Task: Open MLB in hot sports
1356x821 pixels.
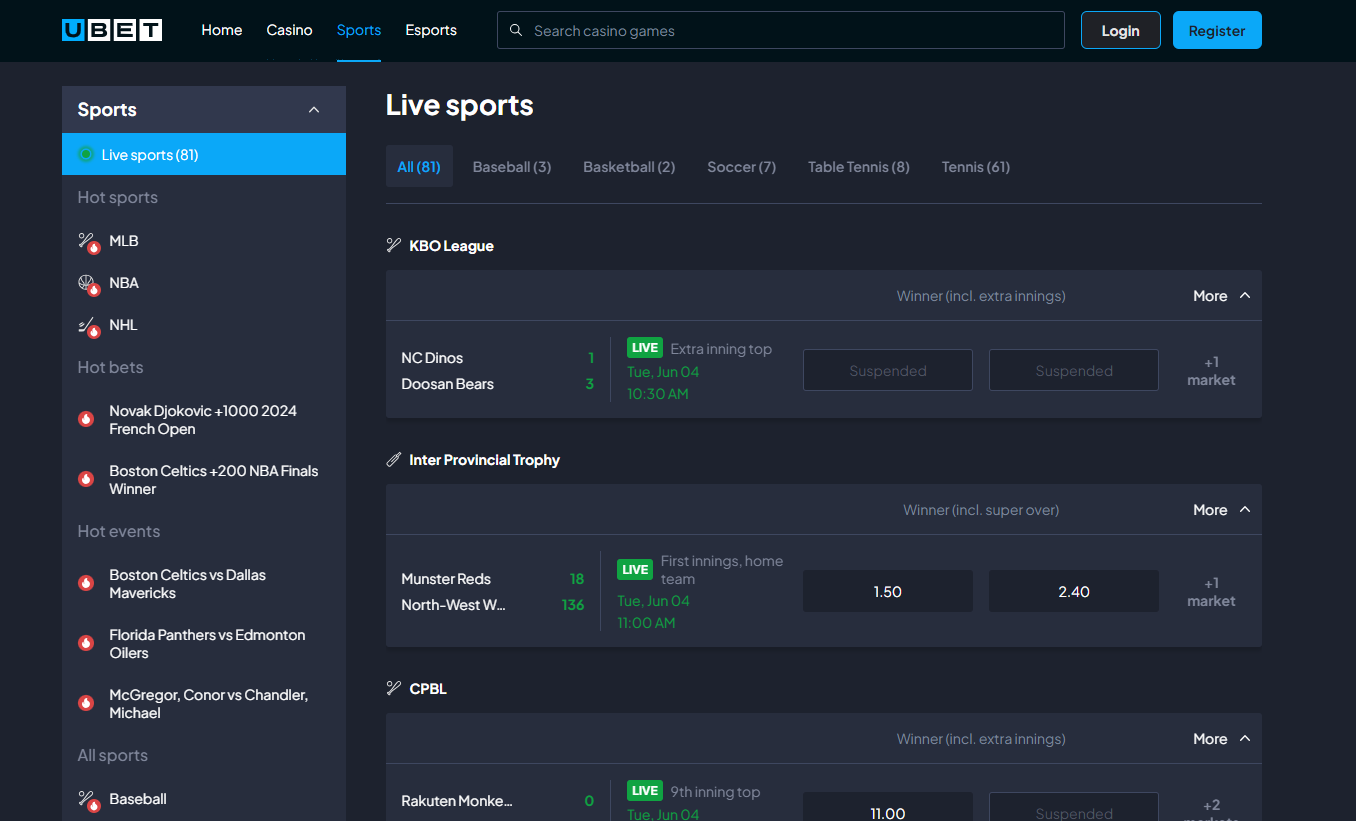Action: (x=124, y=241)
